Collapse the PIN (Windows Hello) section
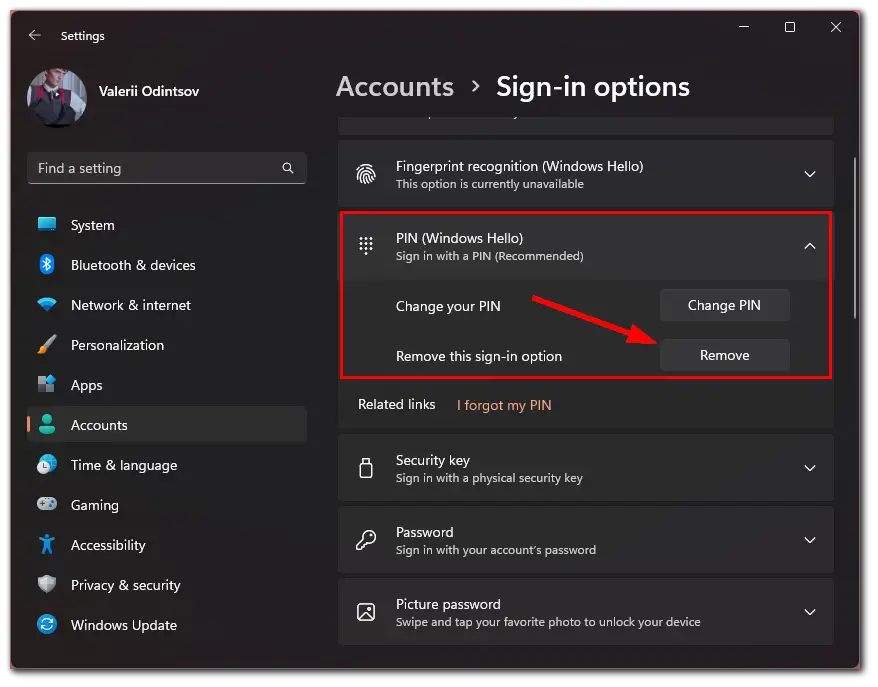 [810, 246]
